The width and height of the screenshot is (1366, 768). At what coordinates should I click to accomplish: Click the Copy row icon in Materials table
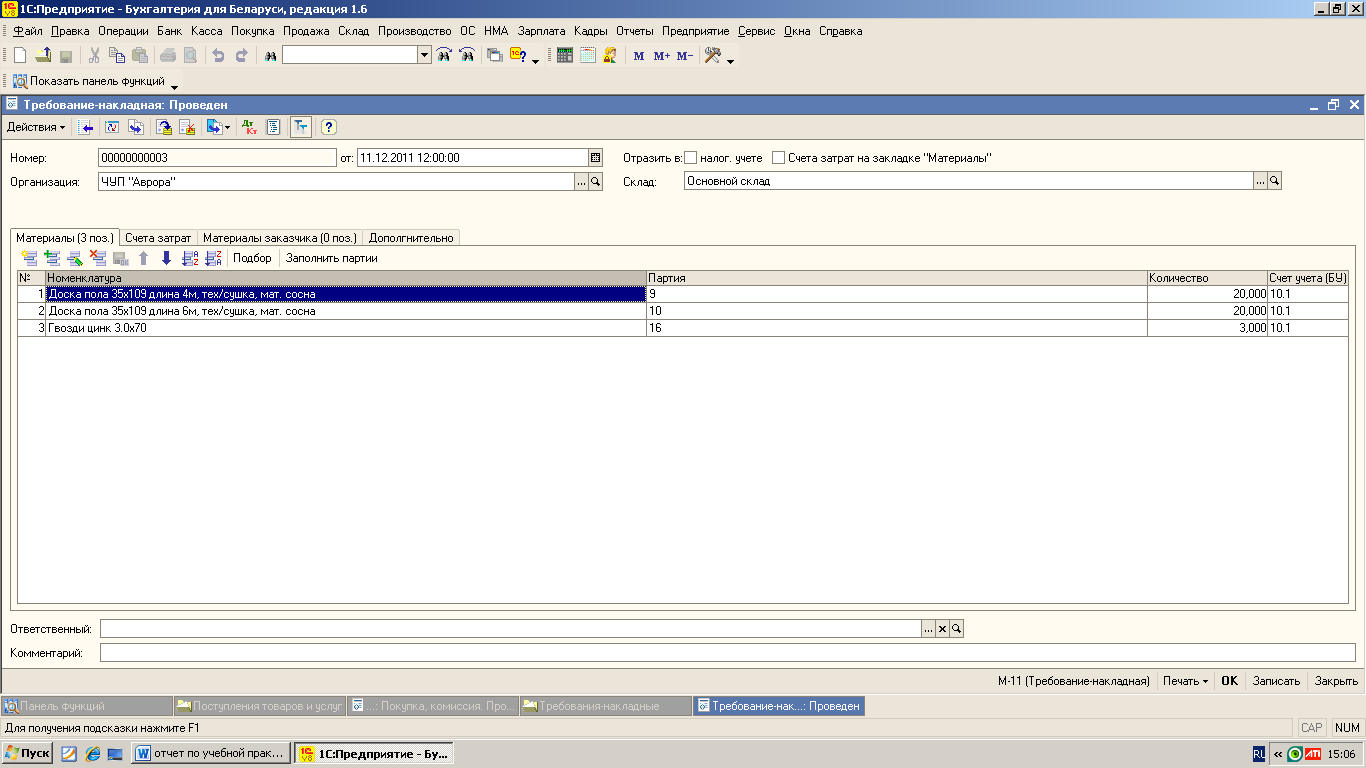pyautogui.click(x=52, y=258)
